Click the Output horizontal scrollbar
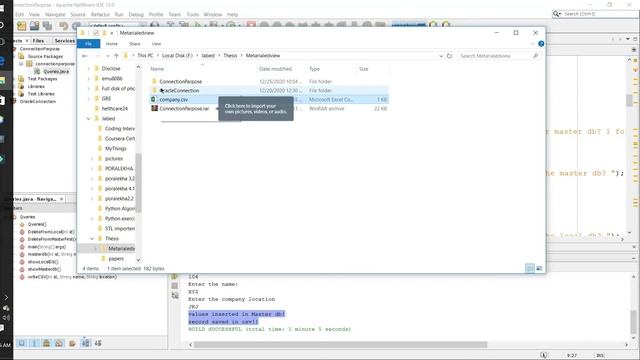 click(x=340, y=345)
